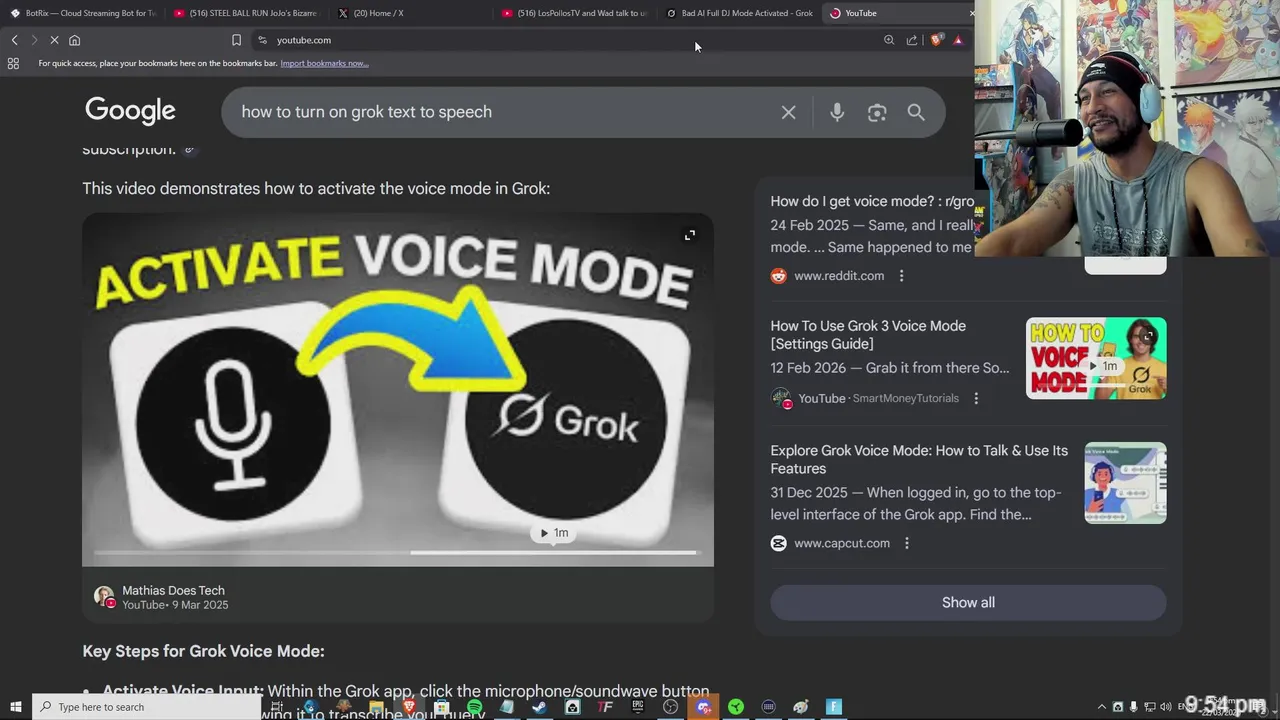The width and height of the screenshot is (1280, 720).
Task: Play the How To Voice Mode thumbnail video
Action: tap(1096, 358)
